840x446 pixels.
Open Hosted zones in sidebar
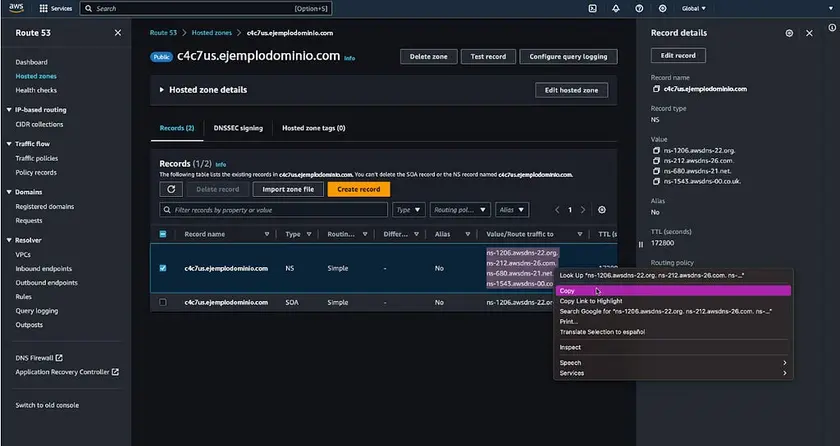pyautogui.click(x=36, y=76)
